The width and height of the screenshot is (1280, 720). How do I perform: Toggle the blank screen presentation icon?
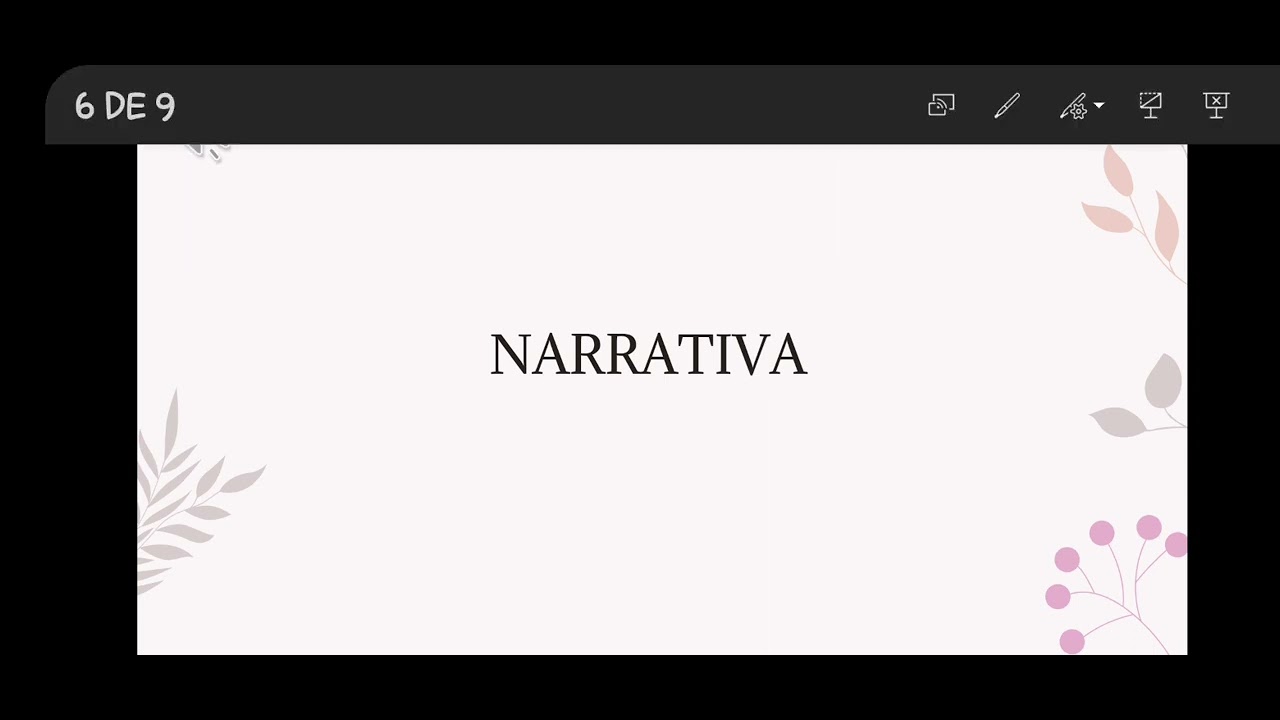(x=1151, y=105)
